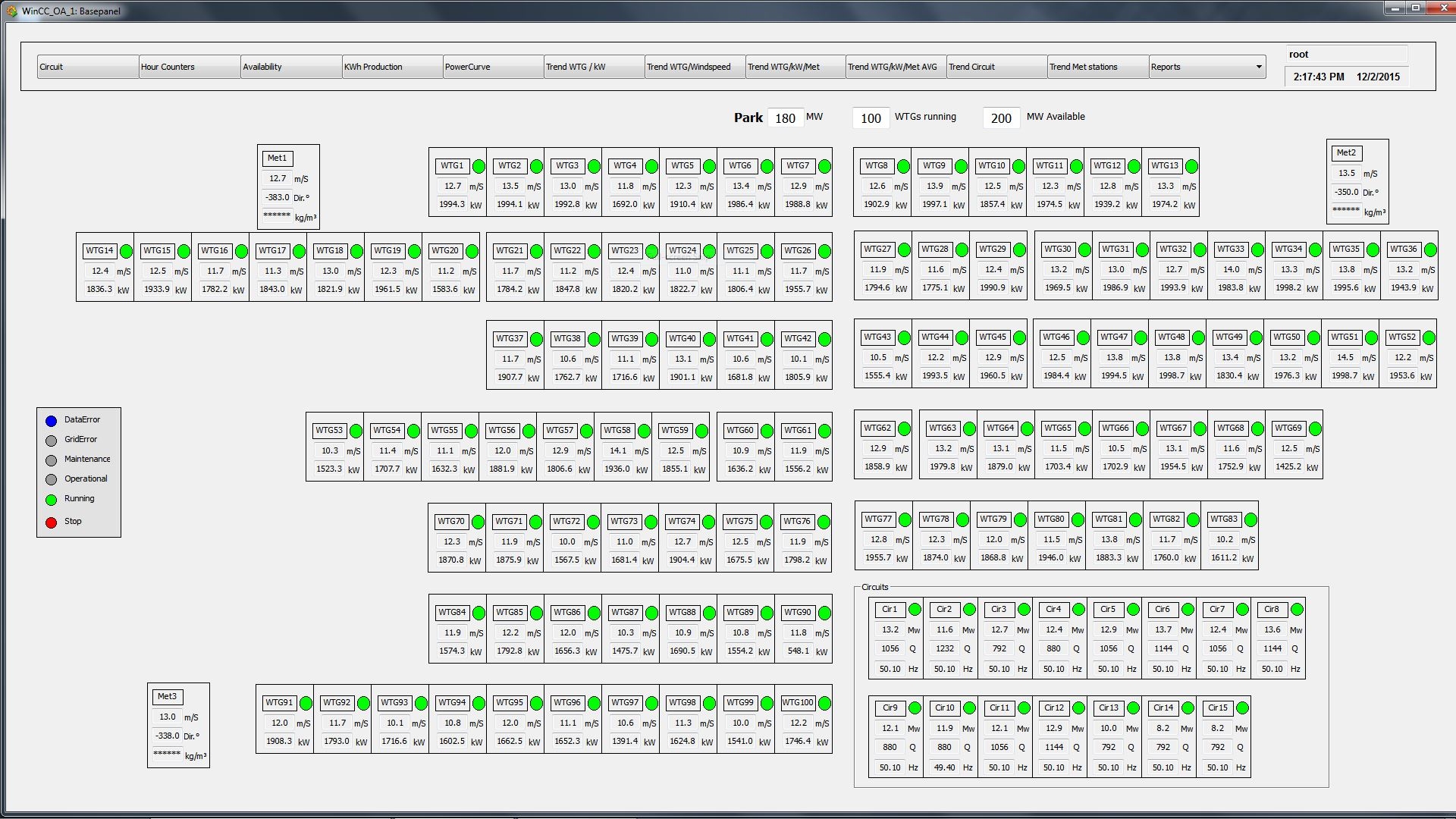
Task: Click the Operational legend entry
Action: tap(86, 479)
